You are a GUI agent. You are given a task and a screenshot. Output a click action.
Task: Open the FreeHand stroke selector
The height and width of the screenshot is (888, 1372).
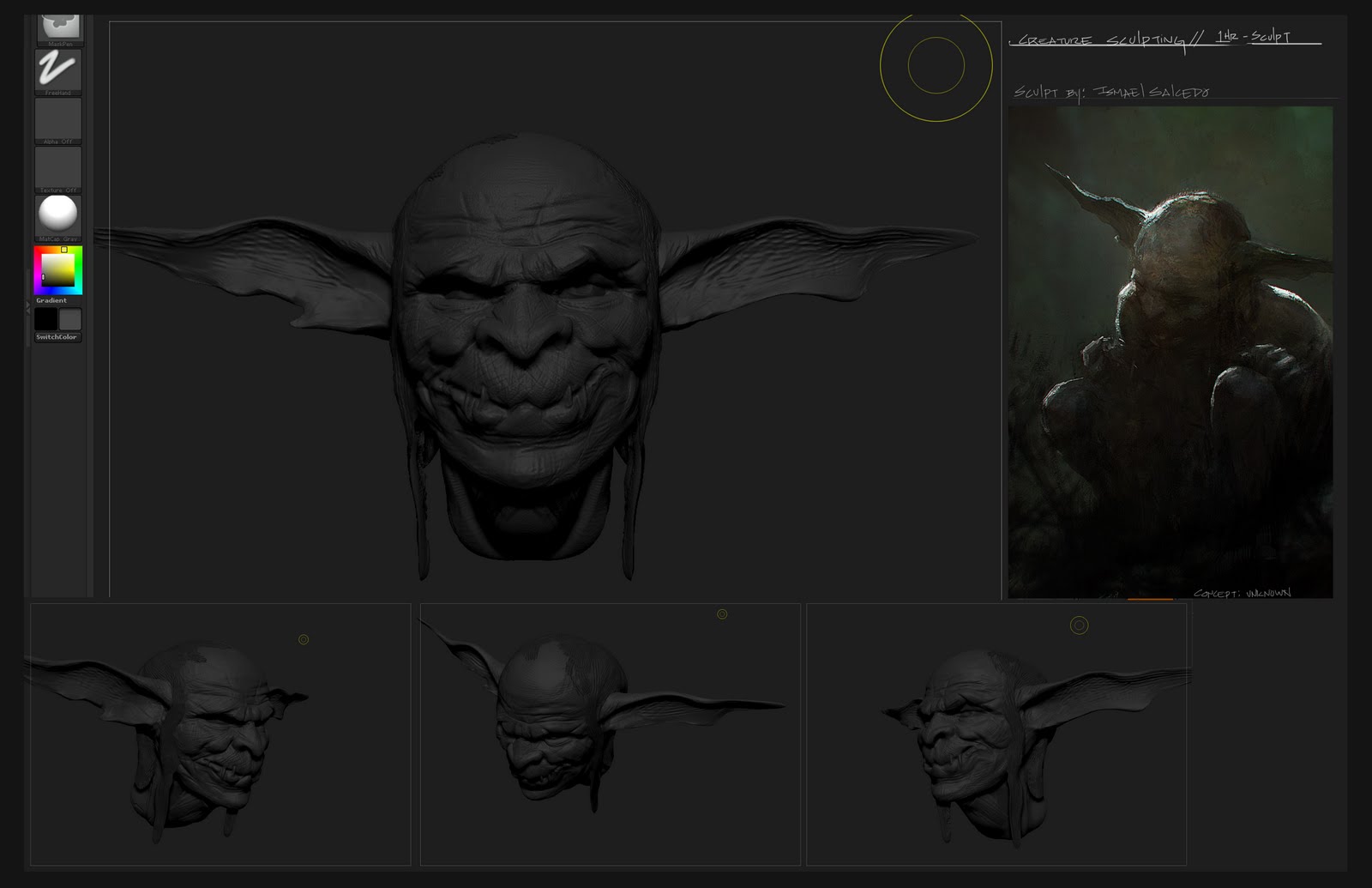tap(58, 72)
